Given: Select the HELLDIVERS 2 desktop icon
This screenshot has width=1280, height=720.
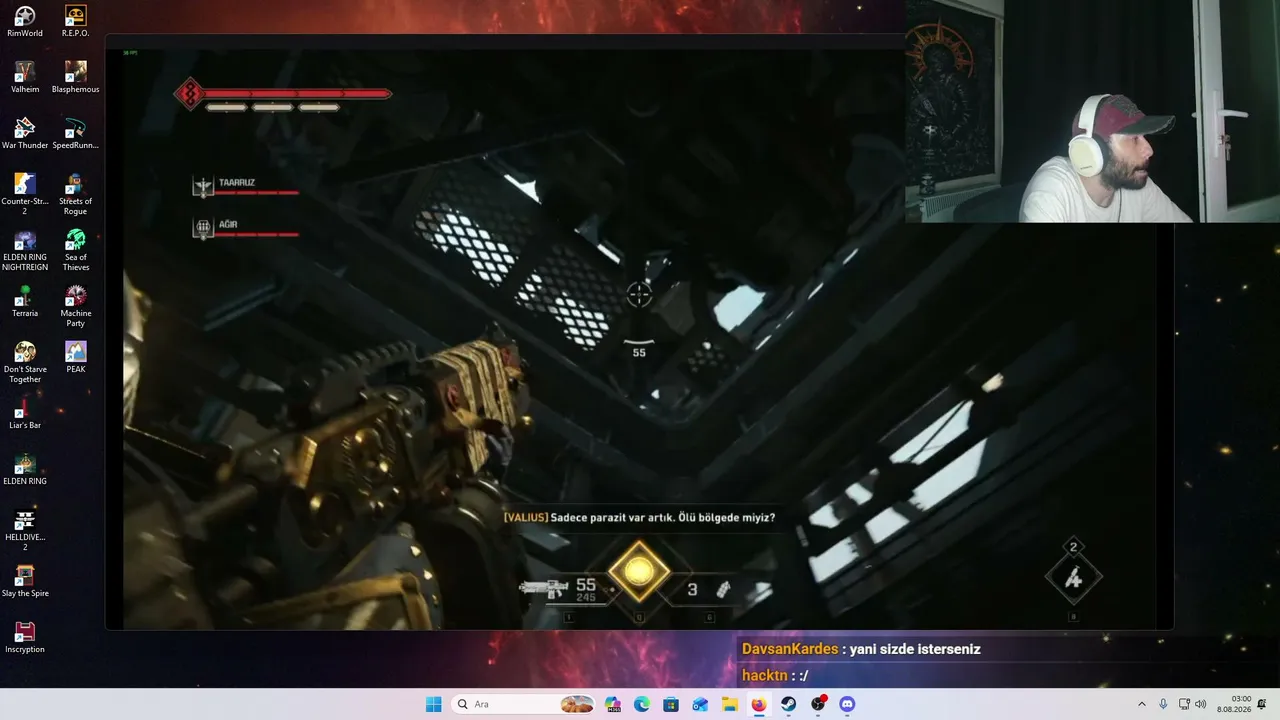Looking at the screenshot, I should click(x=25, y=530).
